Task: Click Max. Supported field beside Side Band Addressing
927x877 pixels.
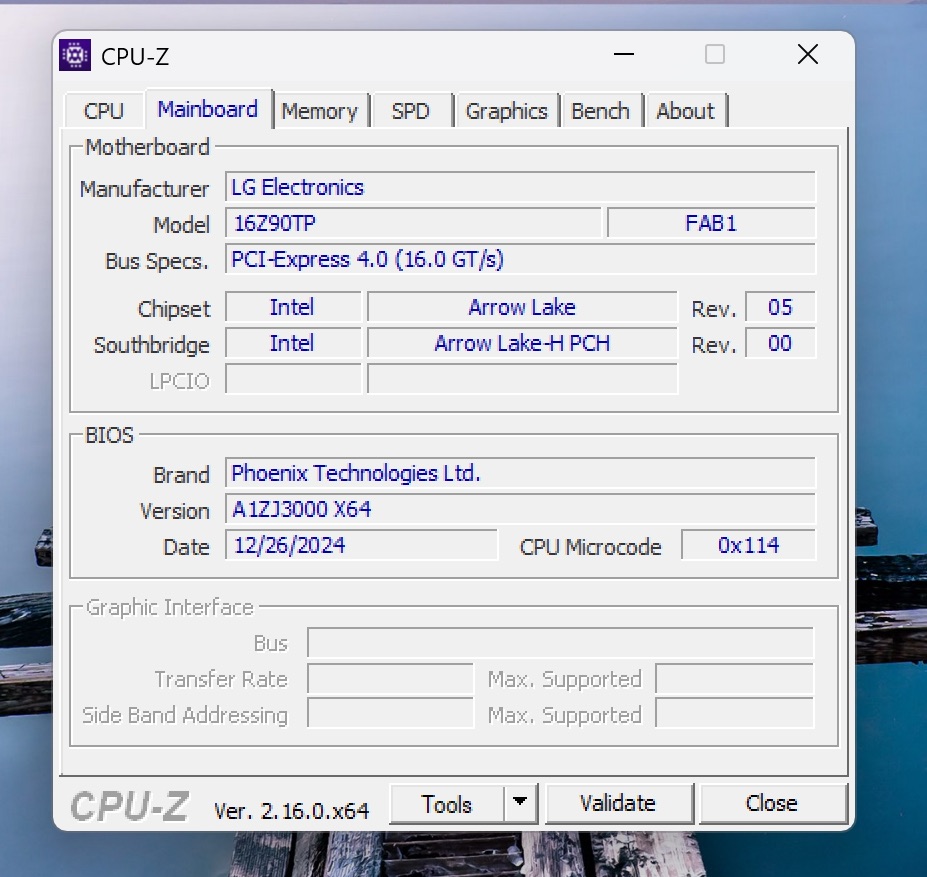Action: pos(735,714)
